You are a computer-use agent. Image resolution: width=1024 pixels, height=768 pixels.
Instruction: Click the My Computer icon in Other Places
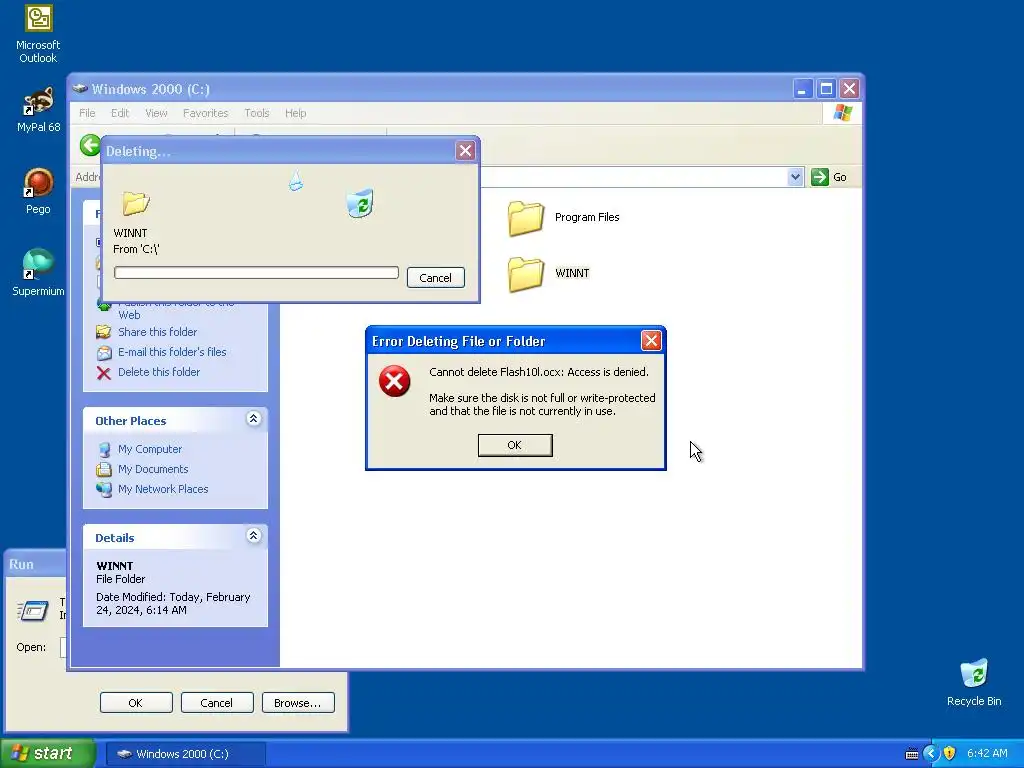click(104, 450)
